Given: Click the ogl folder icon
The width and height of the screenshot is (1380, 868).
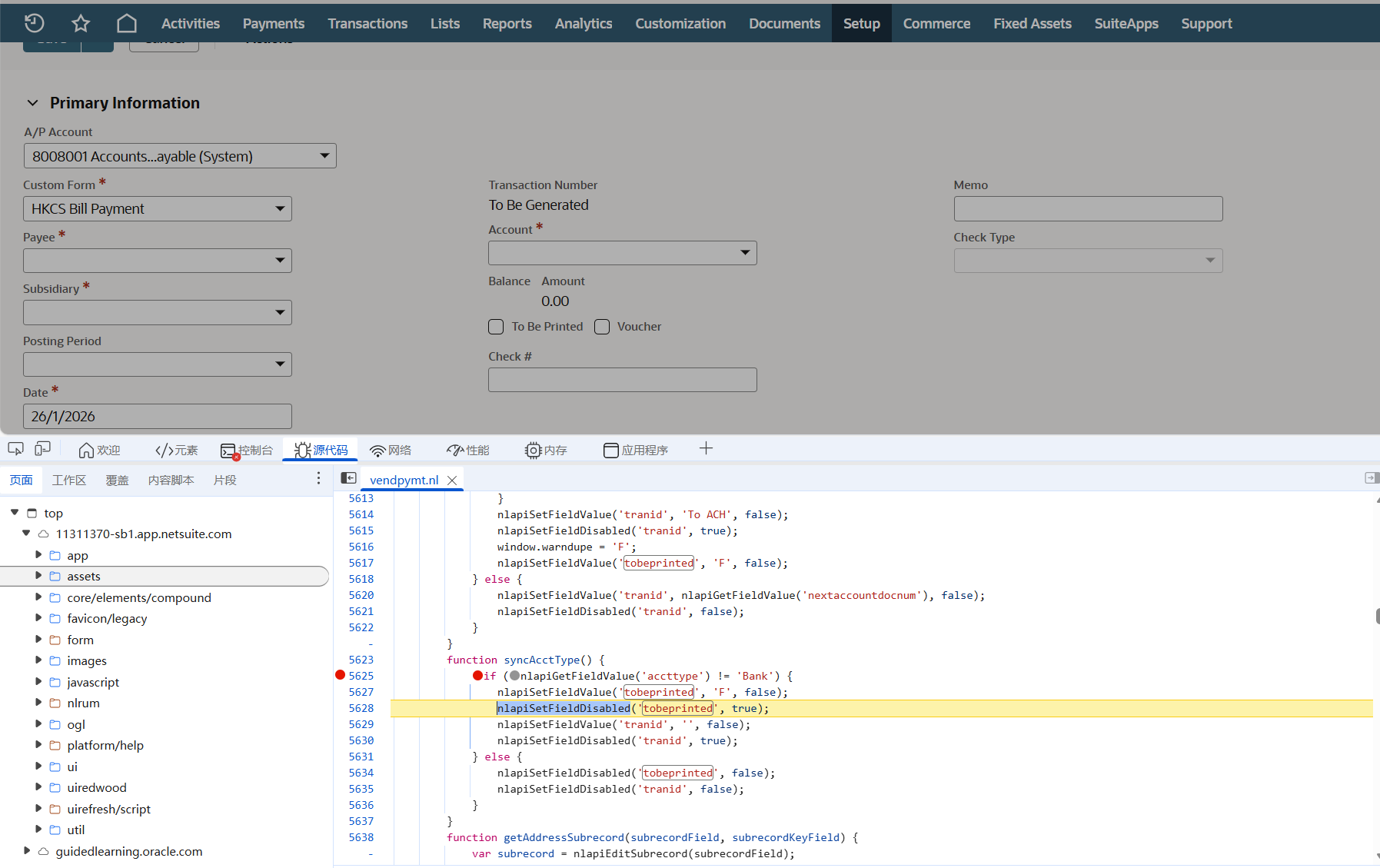Looking at the screenshot, I should point(55,724).
